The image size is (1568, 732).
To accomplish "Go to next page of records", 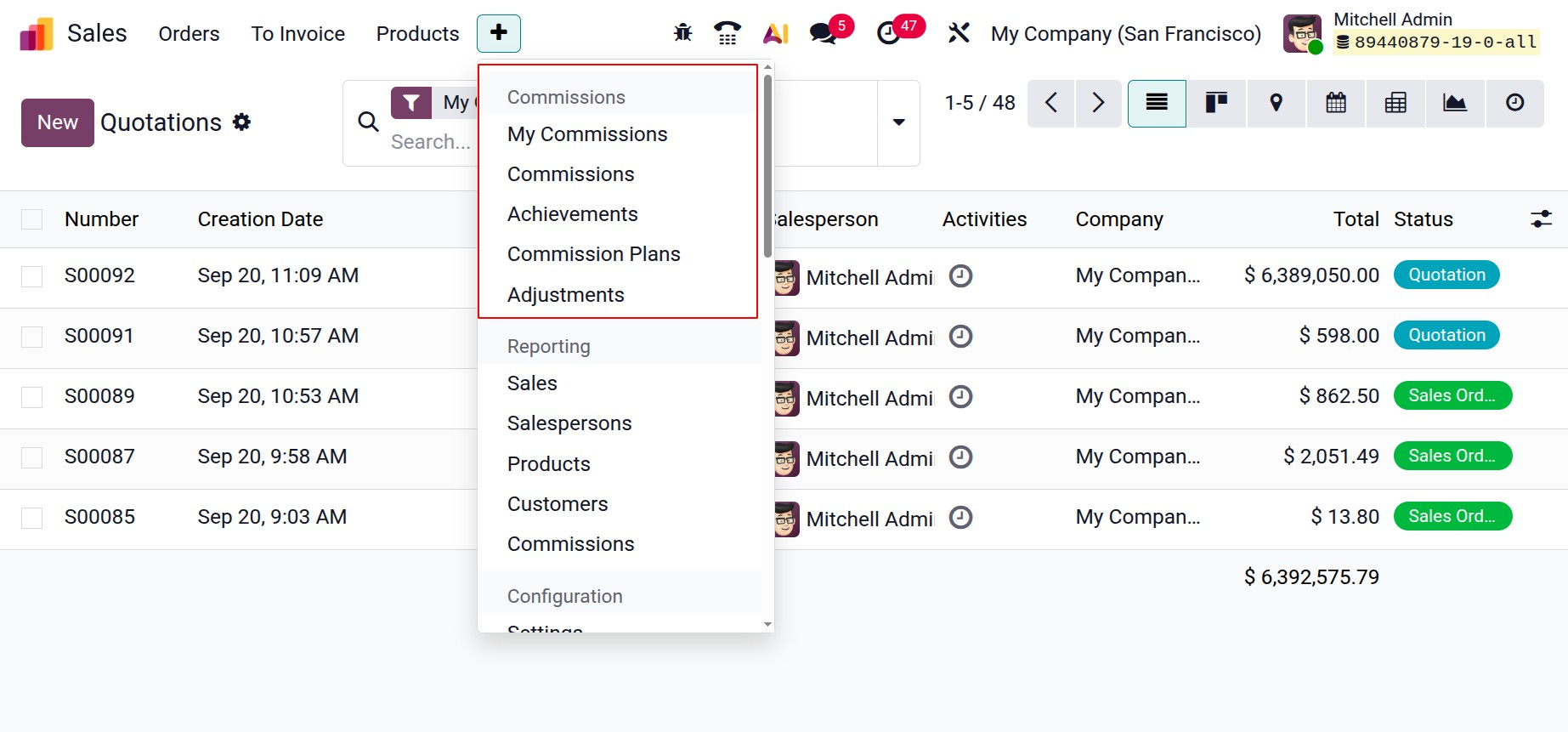I will coord(1098,103).
